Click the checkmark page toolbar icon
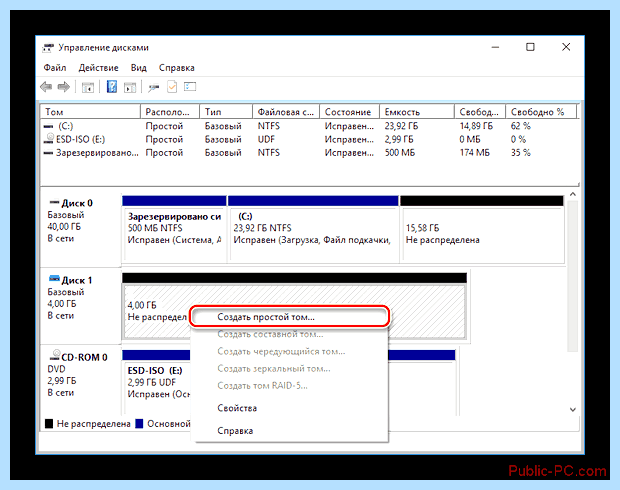Viewport: 620px width, 490px height. [172, 87]
